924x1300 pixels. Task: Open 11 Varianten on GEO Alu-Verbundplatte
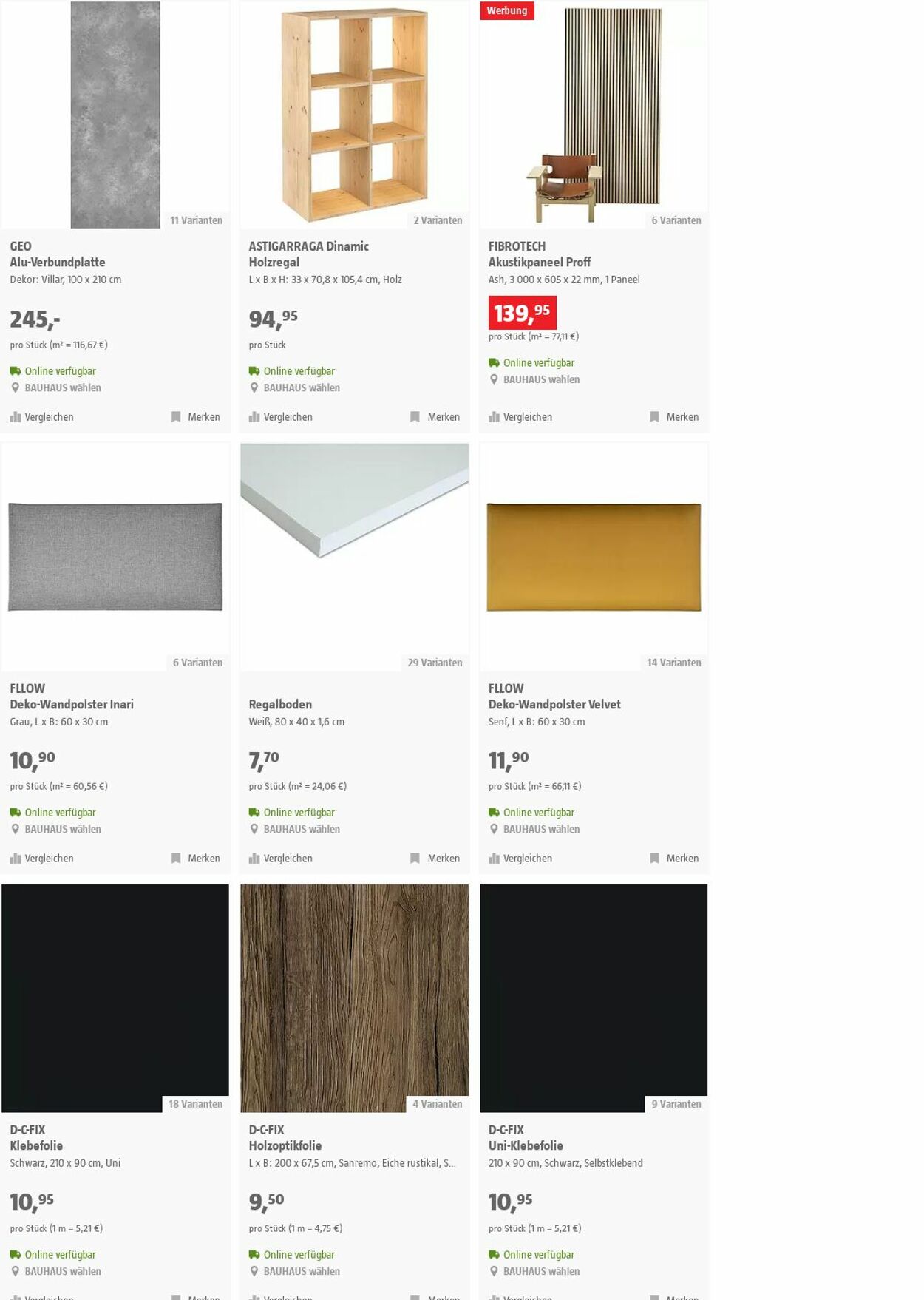click(x=196, y=220)
